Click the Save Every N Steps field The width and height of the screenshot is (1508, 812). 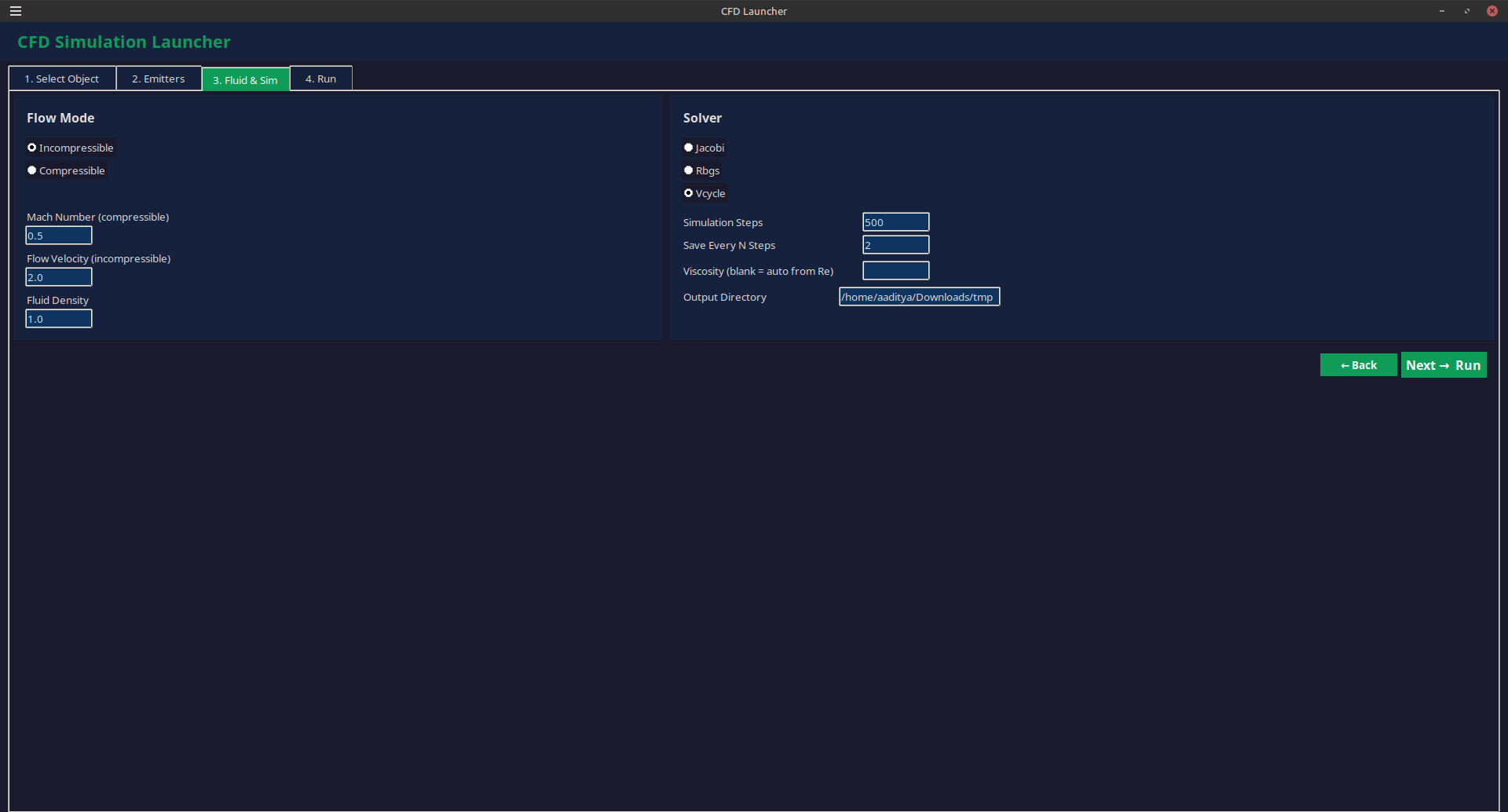point(896,245)
